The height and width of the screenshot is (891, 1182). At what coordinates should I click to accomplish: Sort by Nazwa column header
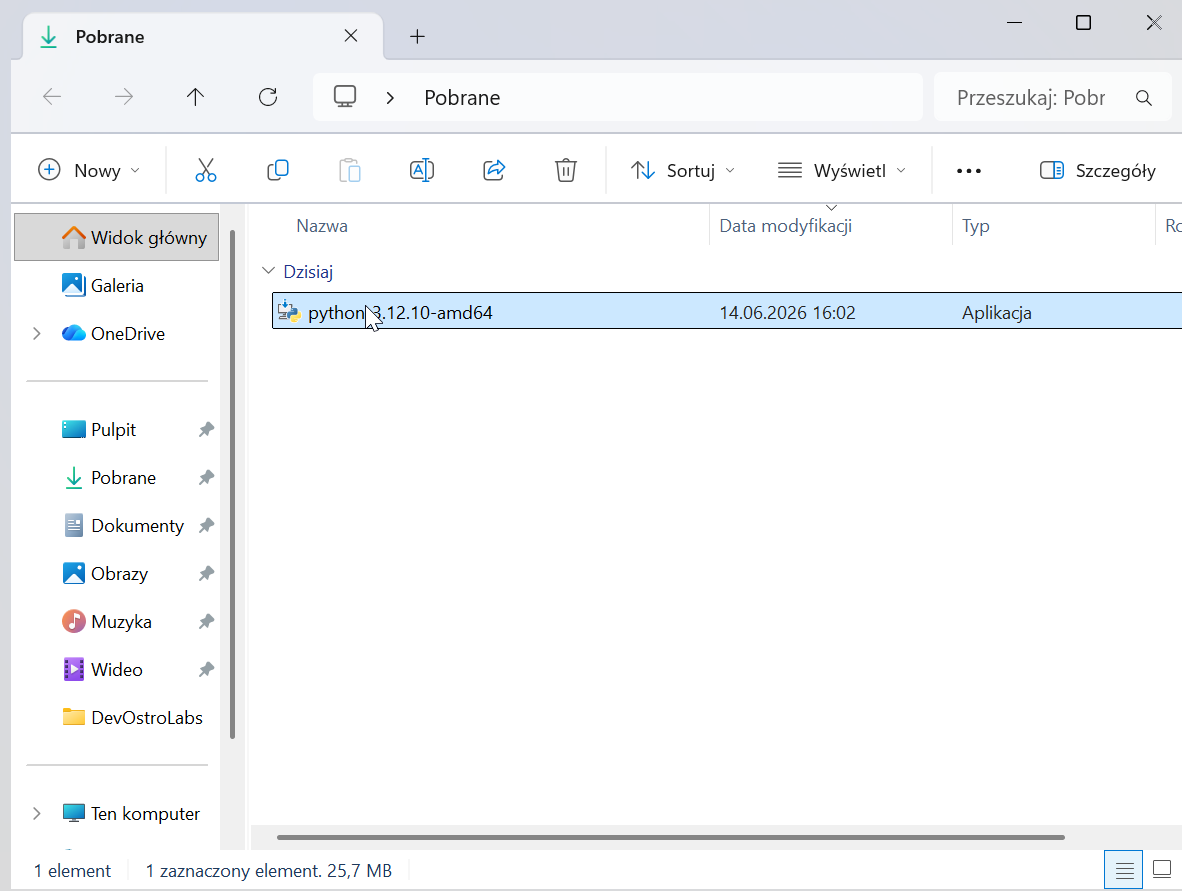322,226
